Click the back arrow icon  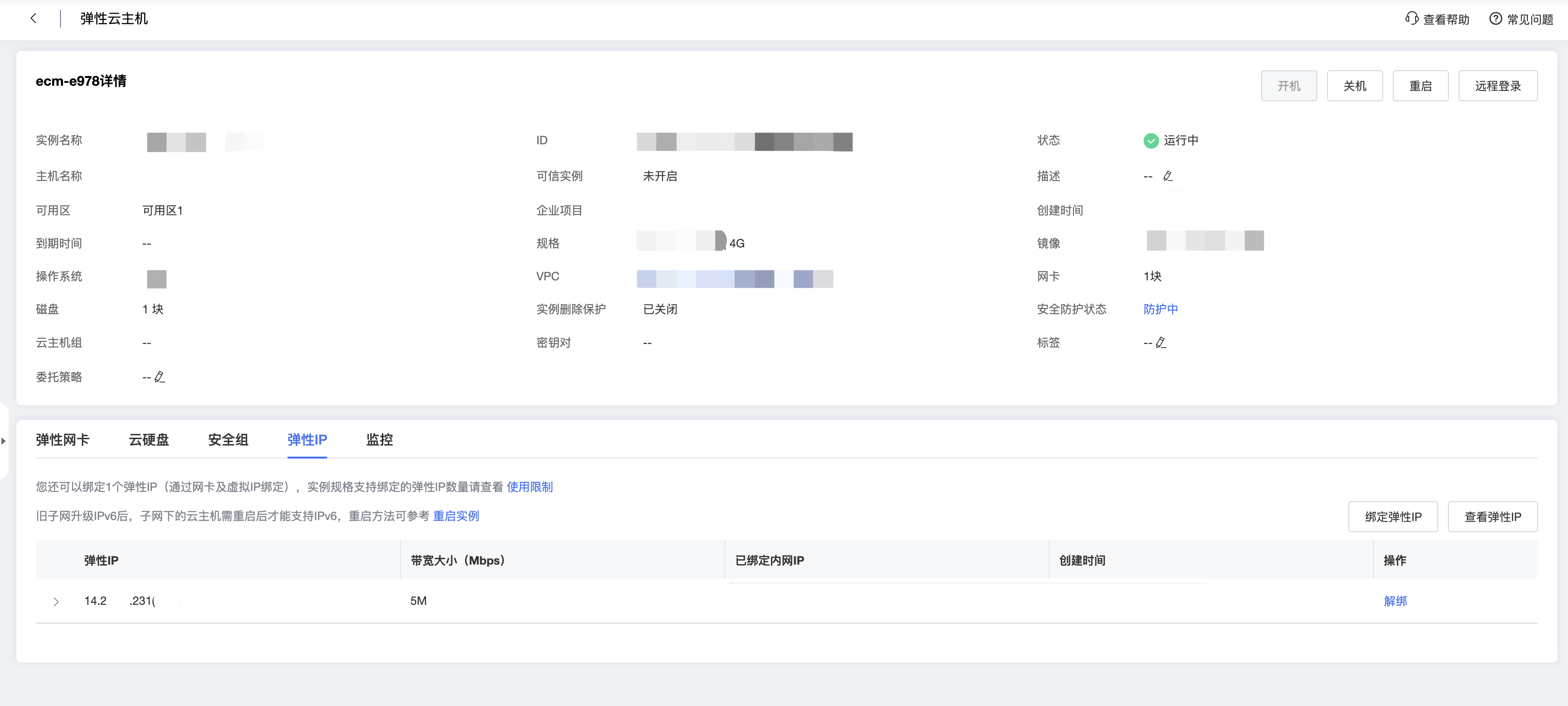33,18
